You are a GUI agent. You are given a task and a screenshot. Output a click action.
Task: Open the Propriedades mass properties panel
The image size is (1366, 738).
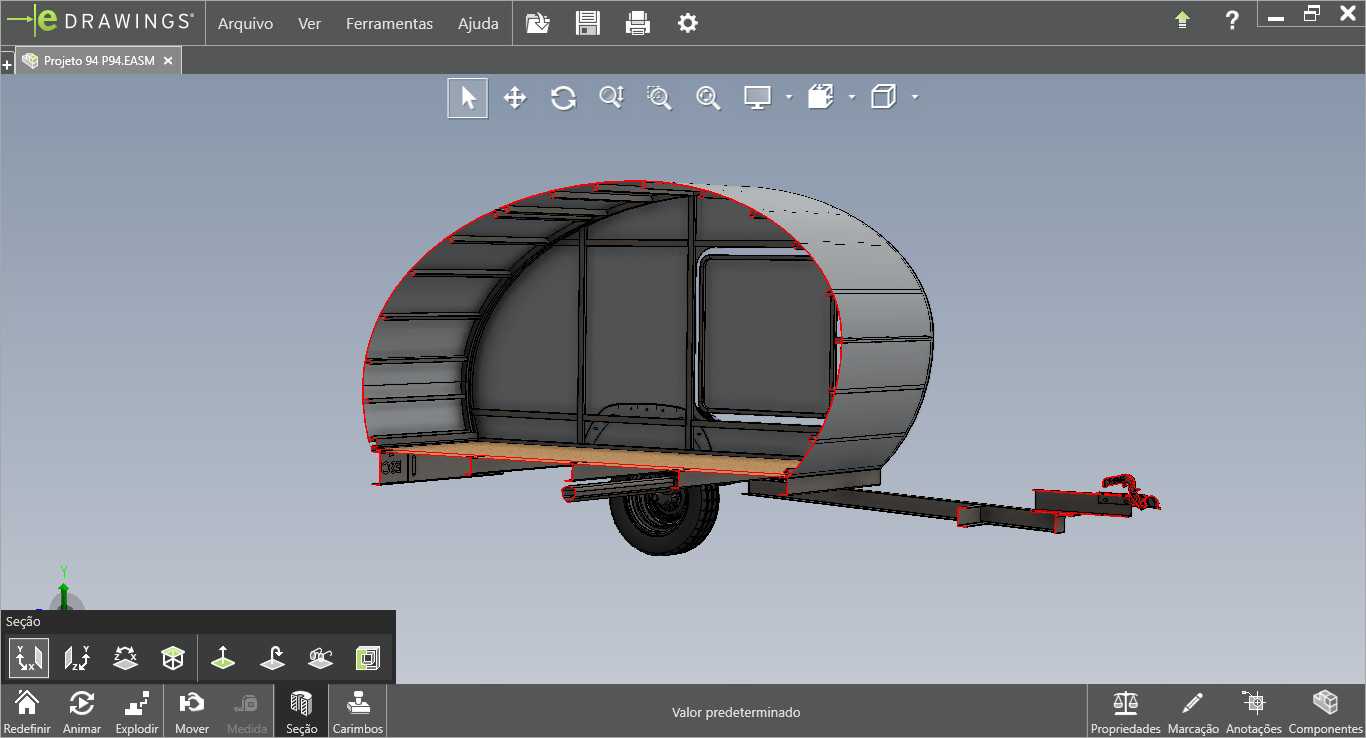pyautogui.click(x=1125, y=711)
